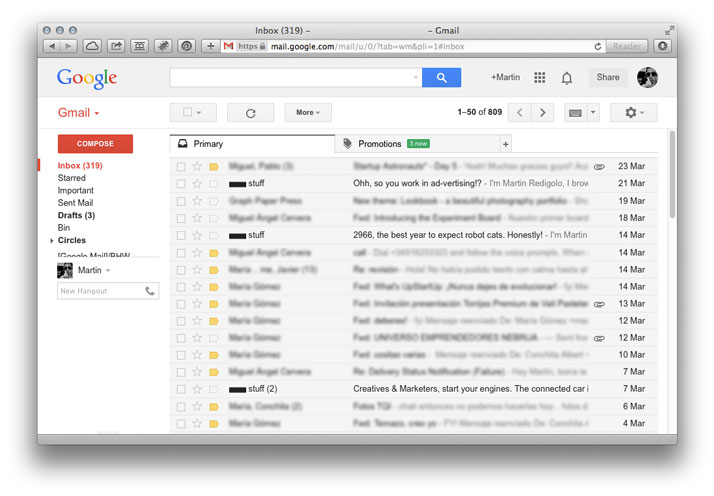Check the 10 Mar email checkbox
The height and width of the screenshot is (496, 714).
pyautogui.click(x=181, y=355)
